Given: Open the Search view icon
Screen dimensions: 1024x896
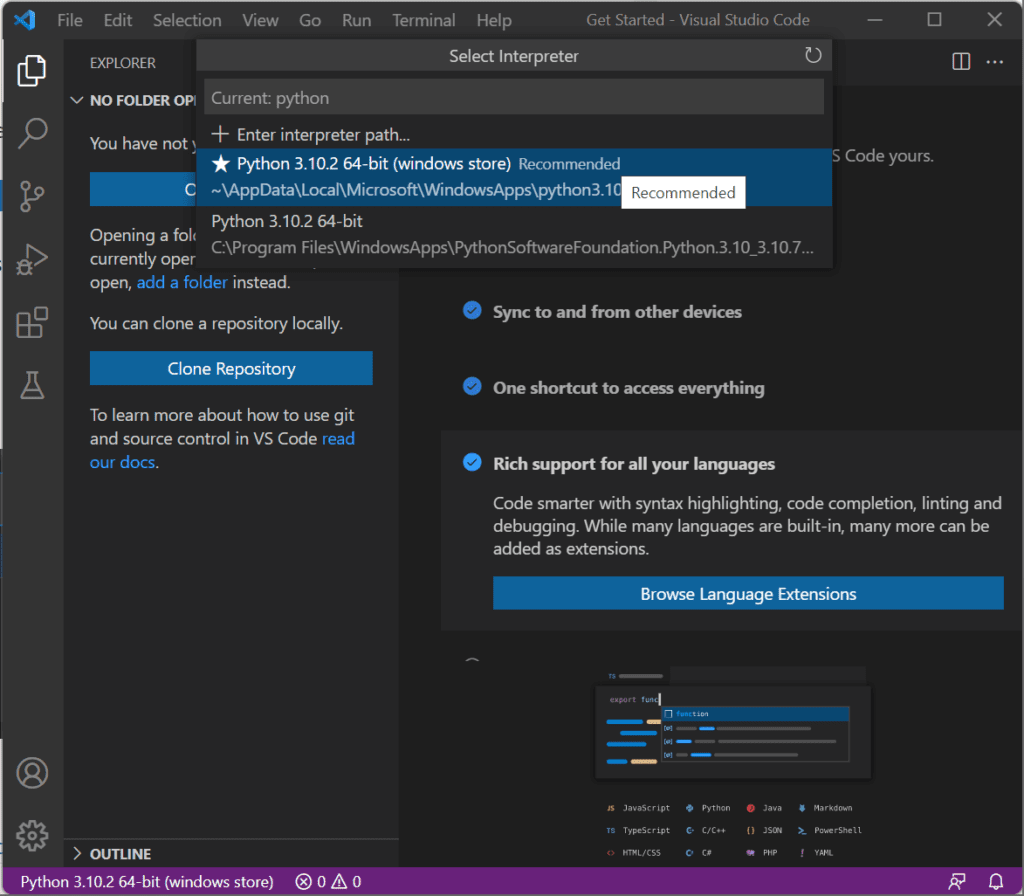Looking at the screenshot, I should pyautogui.click(x=32, y=133).
